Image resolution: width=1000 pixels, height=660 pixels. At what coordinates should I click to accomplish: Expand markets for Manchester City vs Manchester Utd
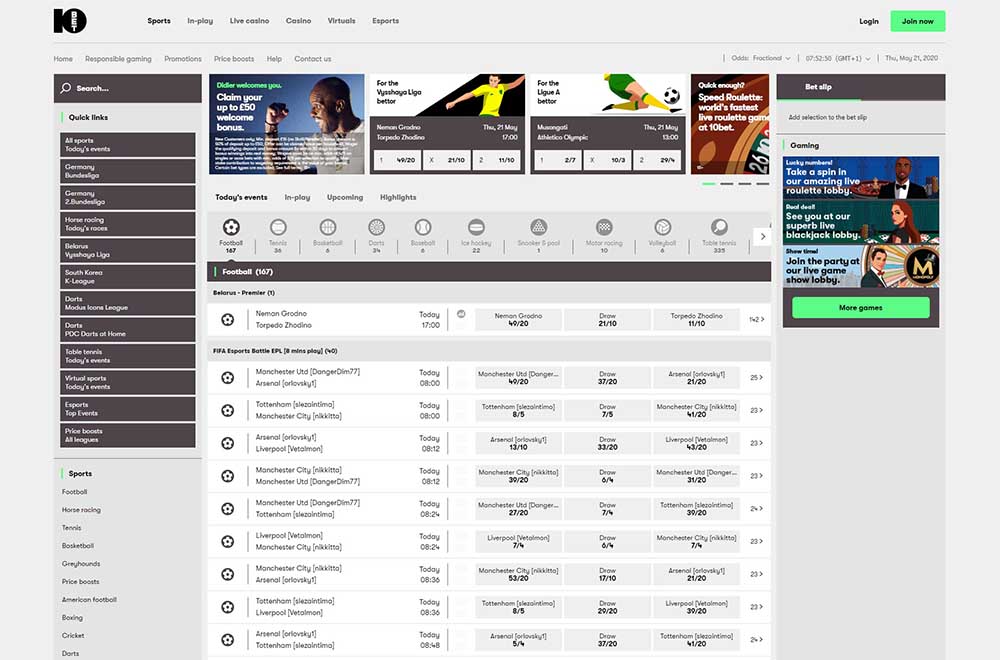click(756, 476)
